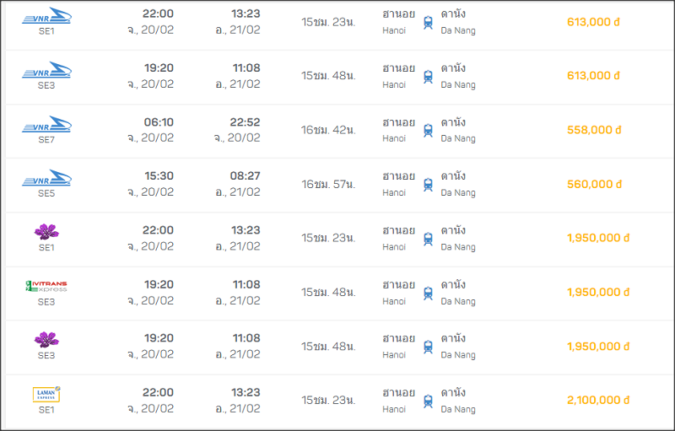Select the 1,950,000 đ Livitrans fare
Screen dimensions: 675x431
click(598, 292)
